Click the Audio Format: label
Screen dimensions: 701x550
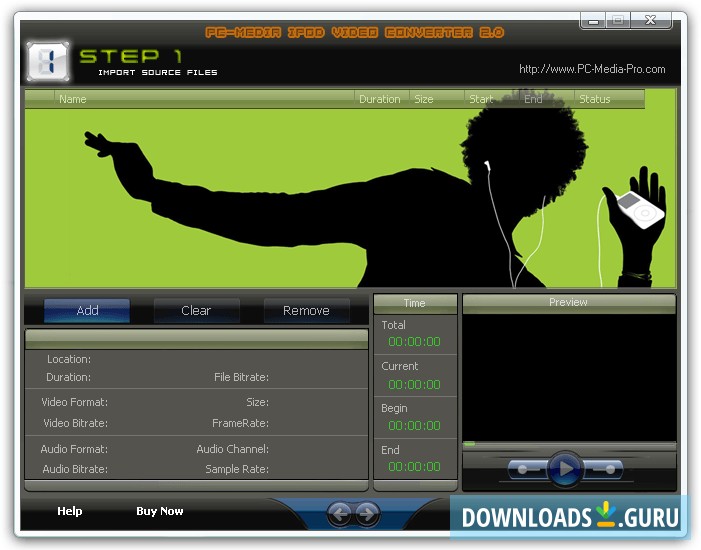74,449
